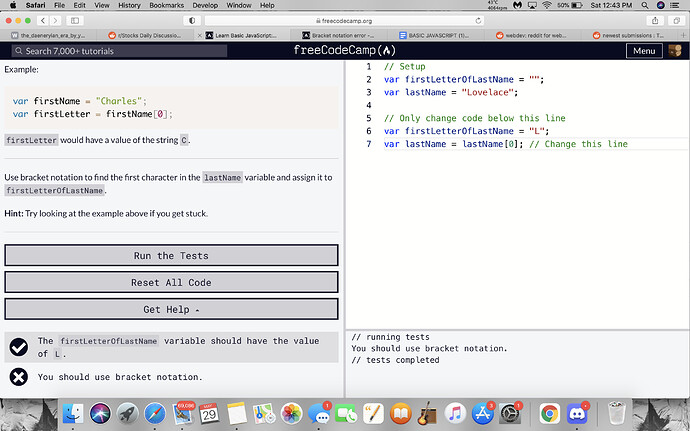The height and width of the screenshot is (431, 690).
Task: Open Notification Center list icon
Action: (x=674, y=5)
